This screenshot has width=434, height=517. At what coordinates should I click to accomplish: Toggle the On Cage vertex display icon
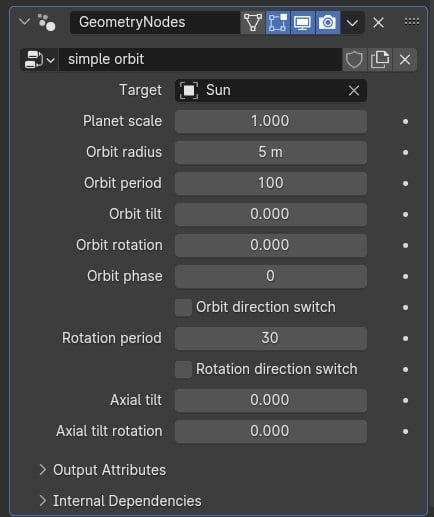253,23
